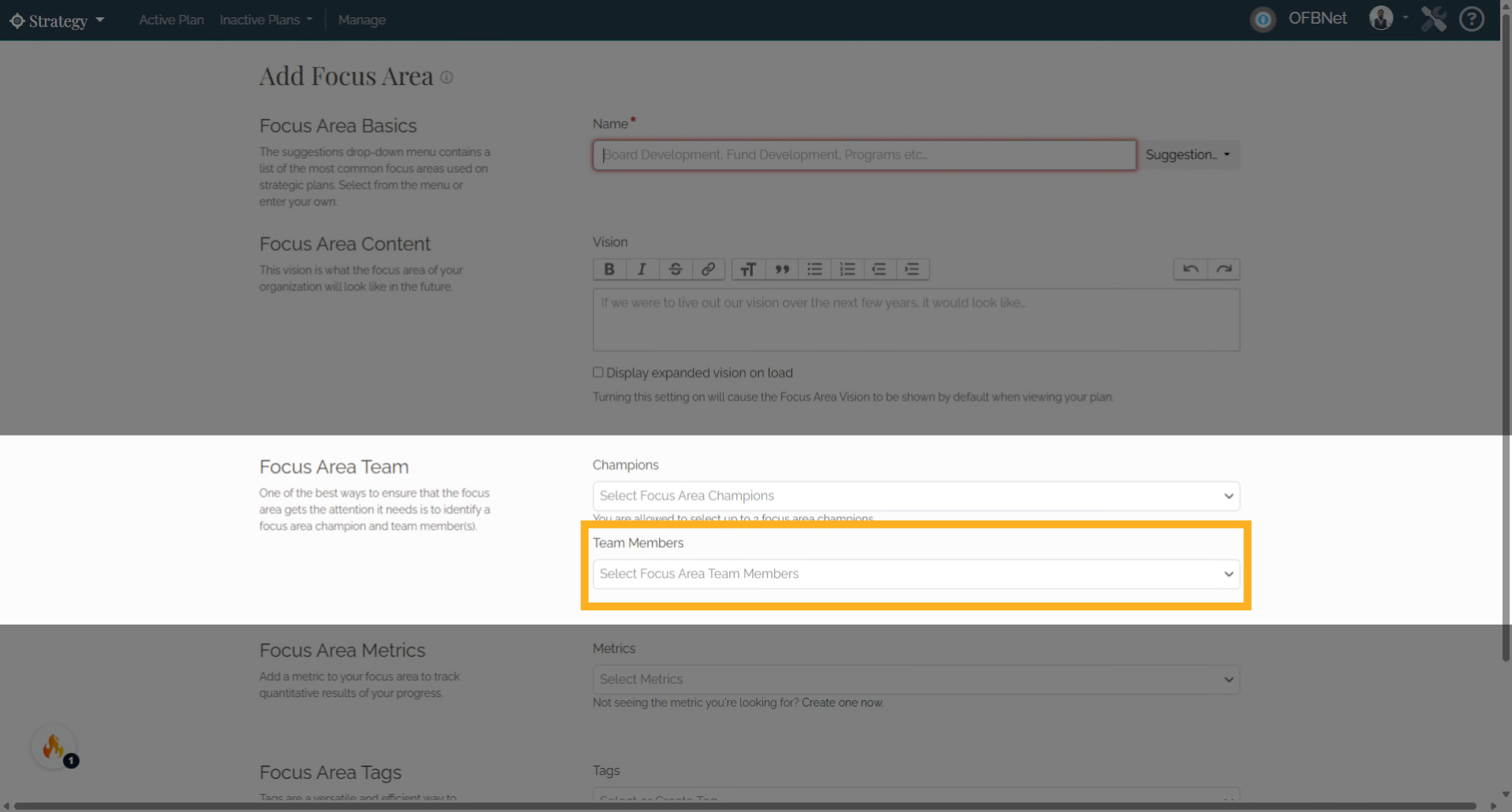Click into the Vision text area
Screen dimensions: 1512x812
[x=916, y=320]
